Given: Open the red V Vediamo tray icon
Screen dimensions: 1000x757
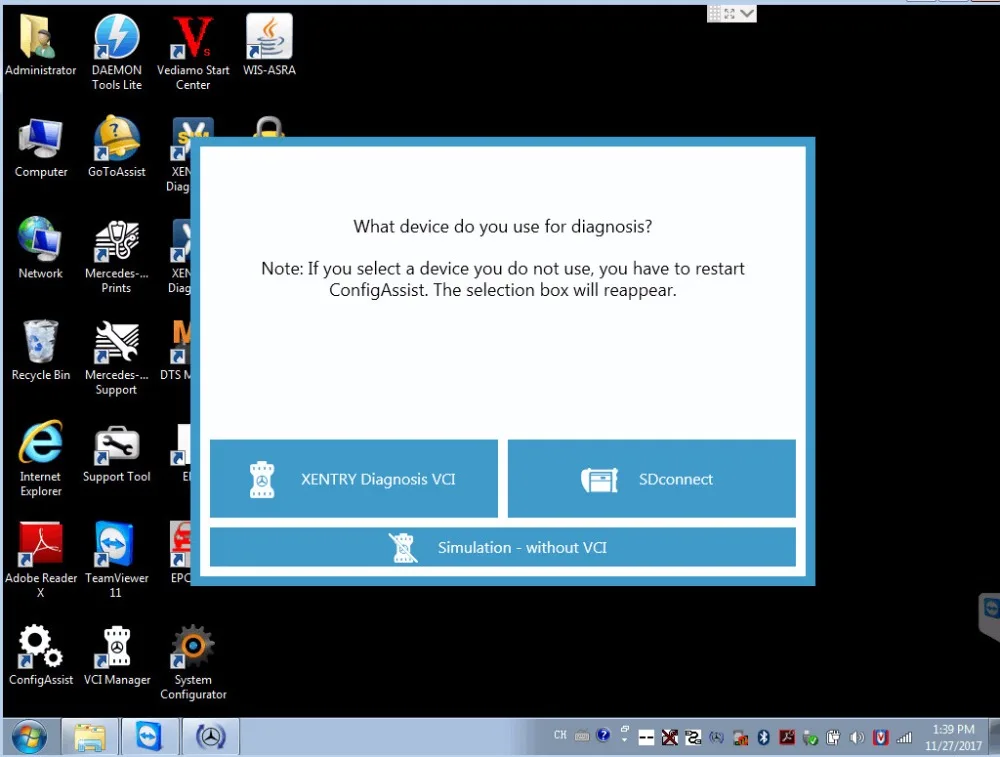Looking at the screenshot, I should (881, 737).
